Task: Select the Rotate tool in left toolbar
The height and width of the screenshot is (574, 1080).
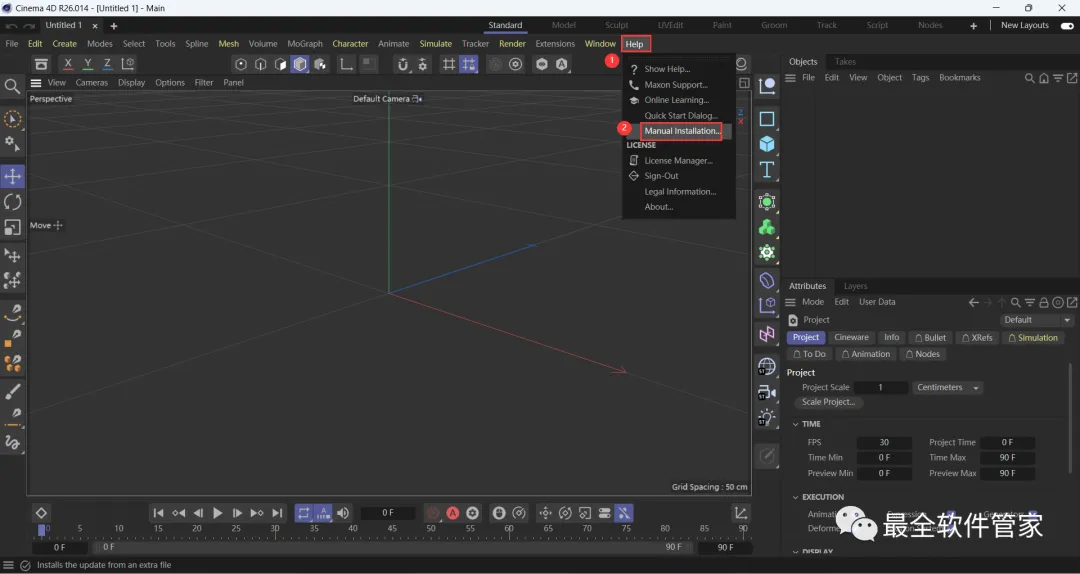Action: (x=12, y=202)
